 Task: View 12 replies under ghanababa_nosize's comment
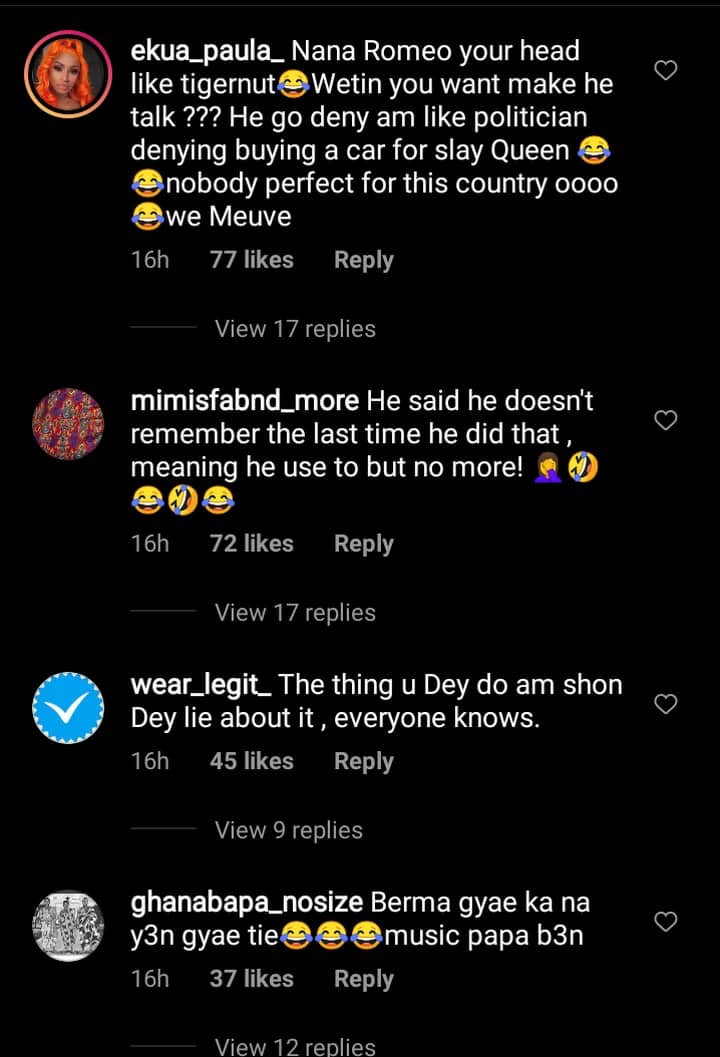pyautogui.click(x=295, y=1046)
